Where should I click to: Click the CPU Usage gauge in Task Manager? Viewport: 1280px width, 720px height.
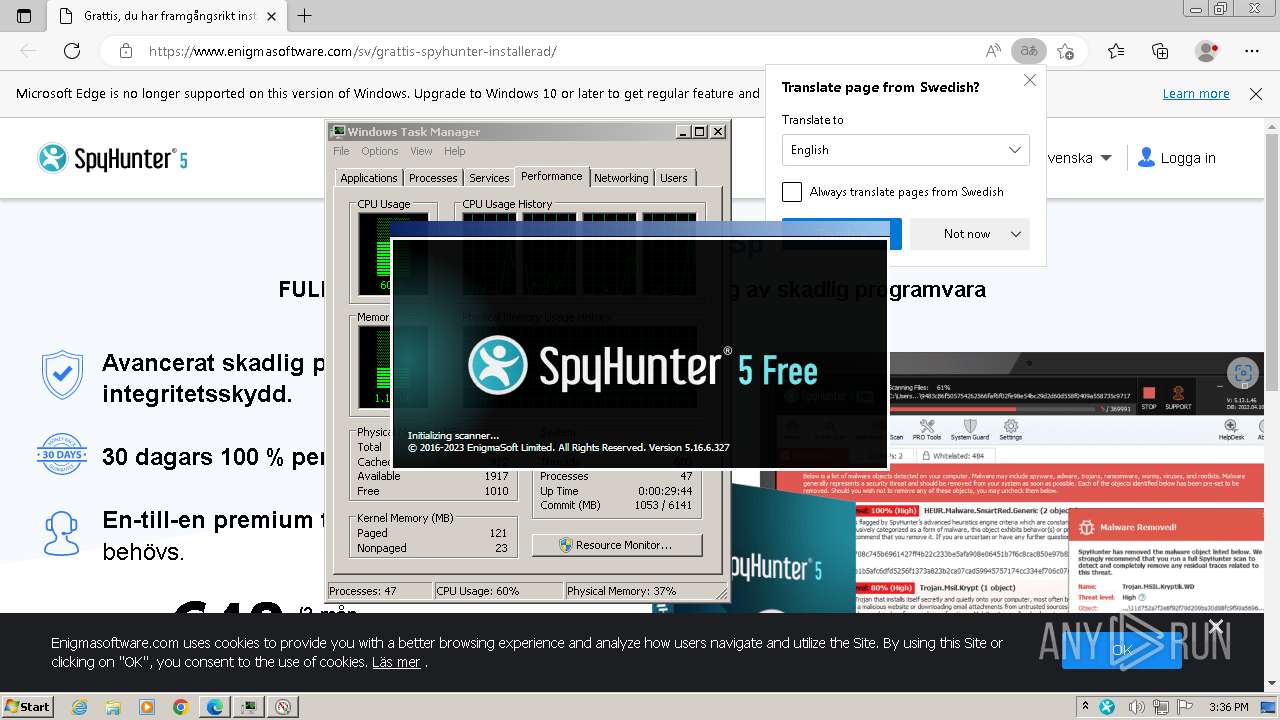394,254
